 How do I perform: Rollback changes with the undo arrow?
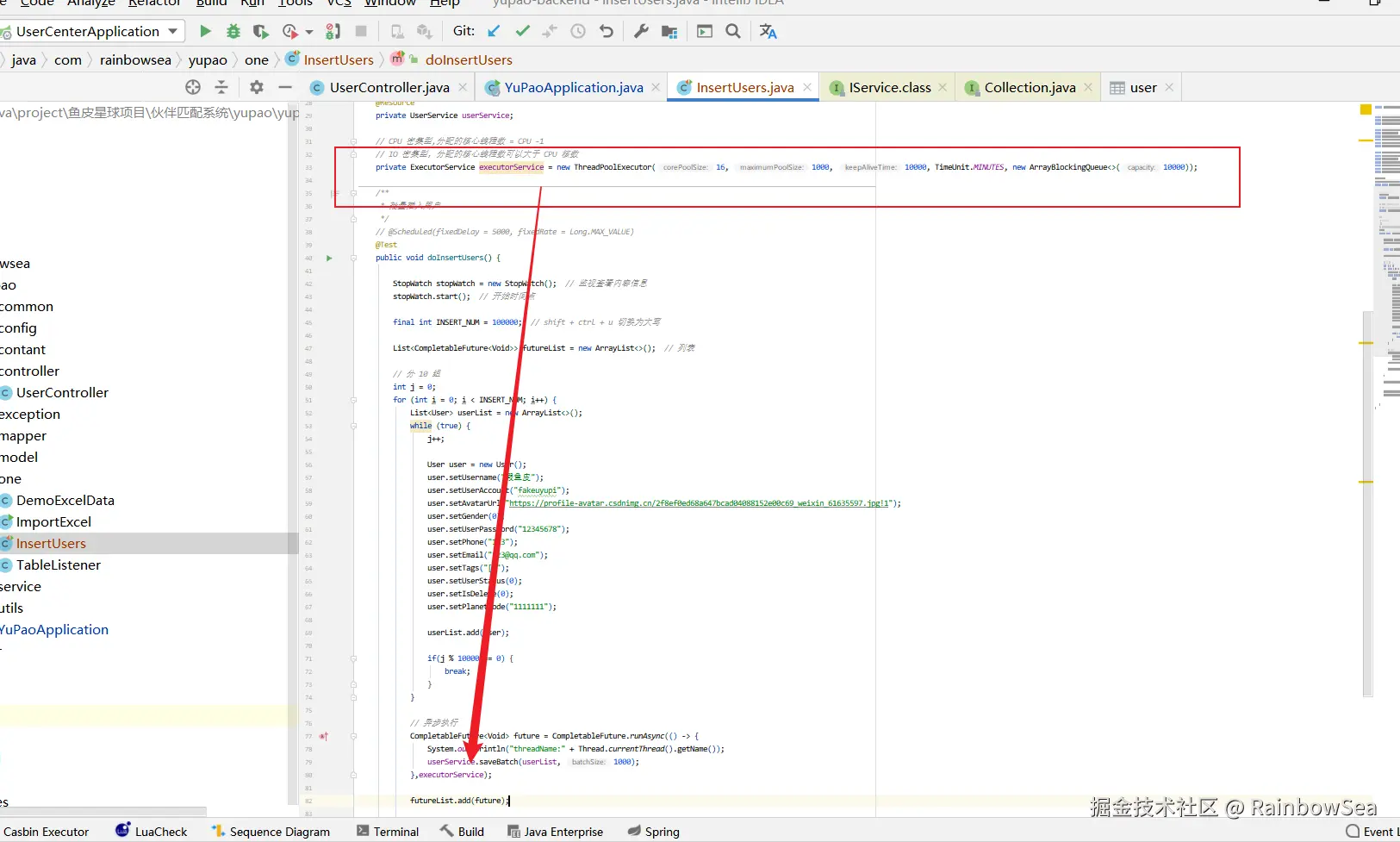click(x=607, y=31)
